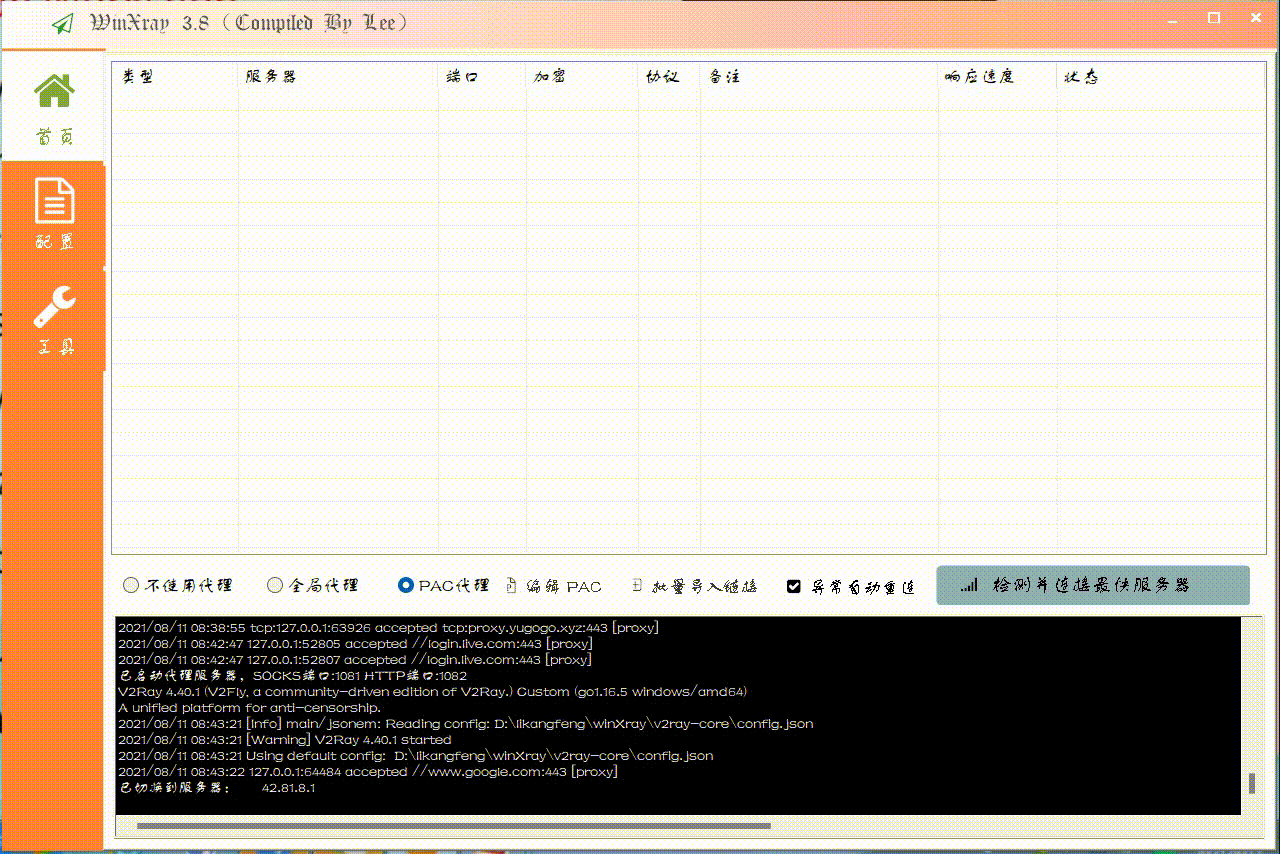
Task: Click the 协议 column header
Action: tap(669, 77)
